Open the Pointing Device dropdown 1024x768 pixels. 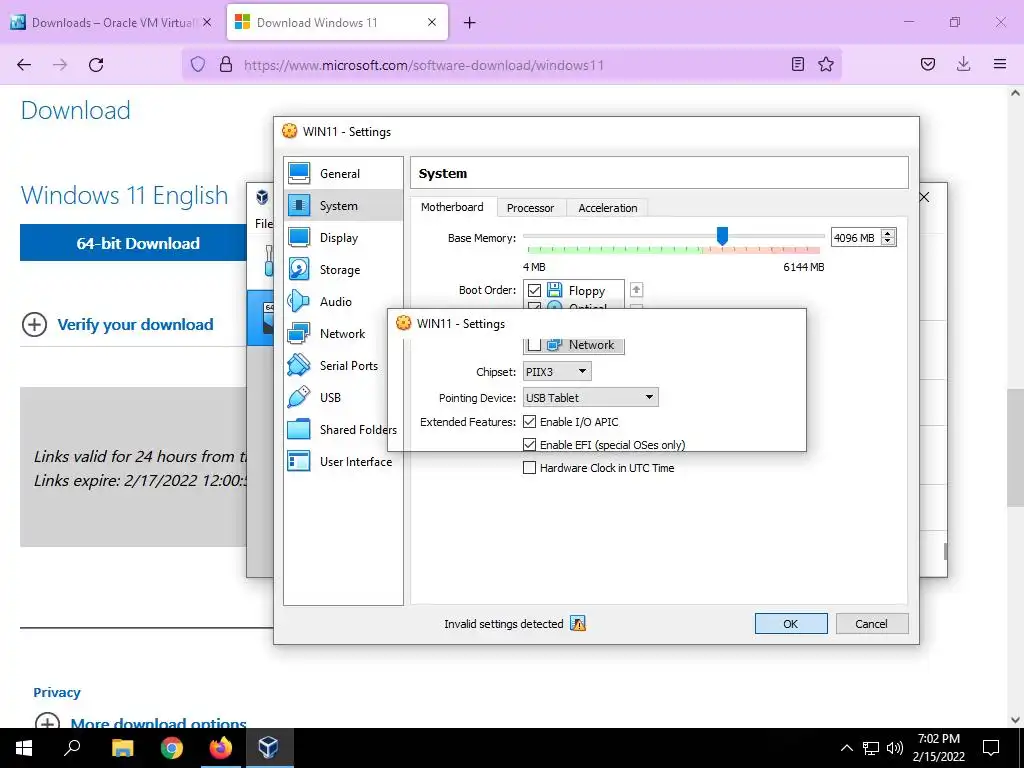point(590,398)
